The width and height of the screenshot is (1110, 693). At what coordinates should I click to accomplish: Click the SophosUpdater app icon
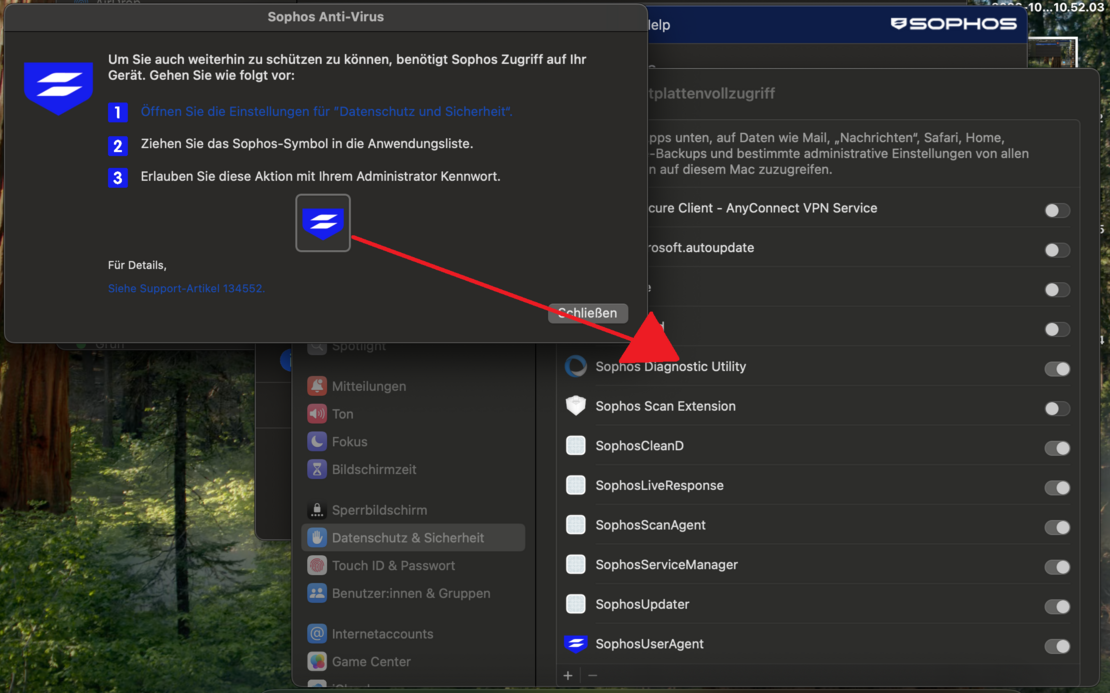click(576, 604)
